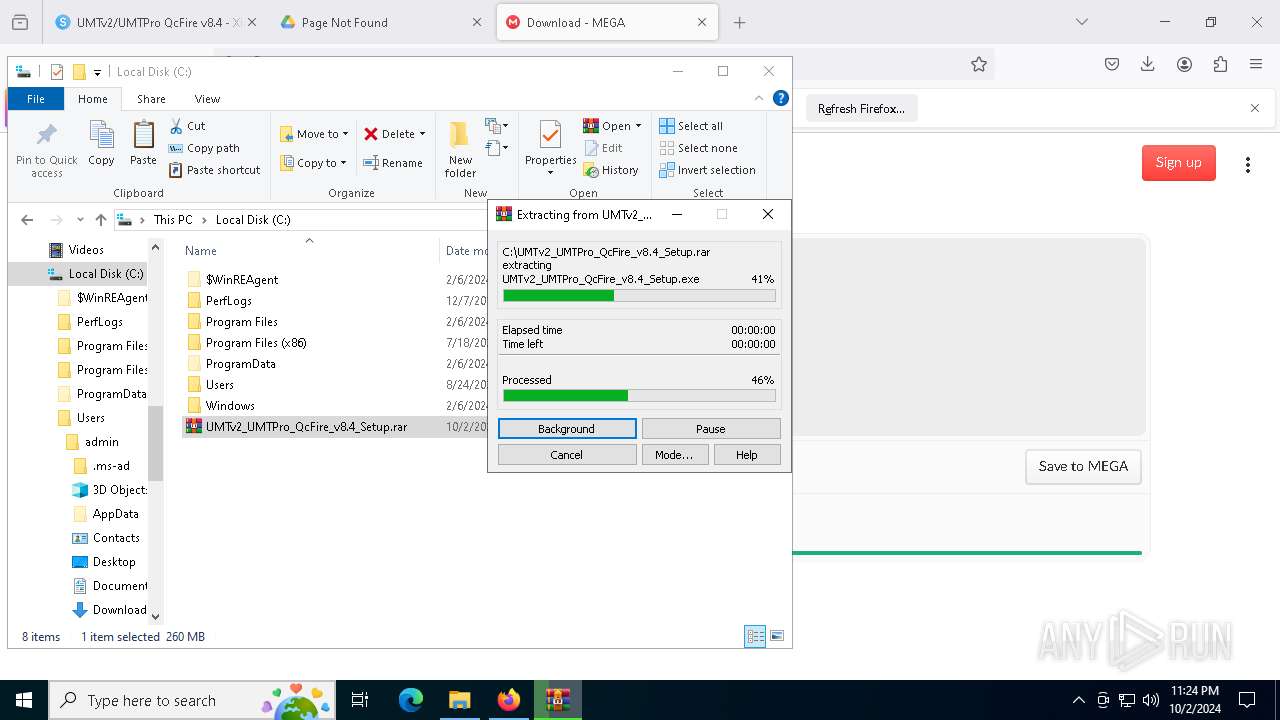Open the Firefox account icon

(1184, 64)
